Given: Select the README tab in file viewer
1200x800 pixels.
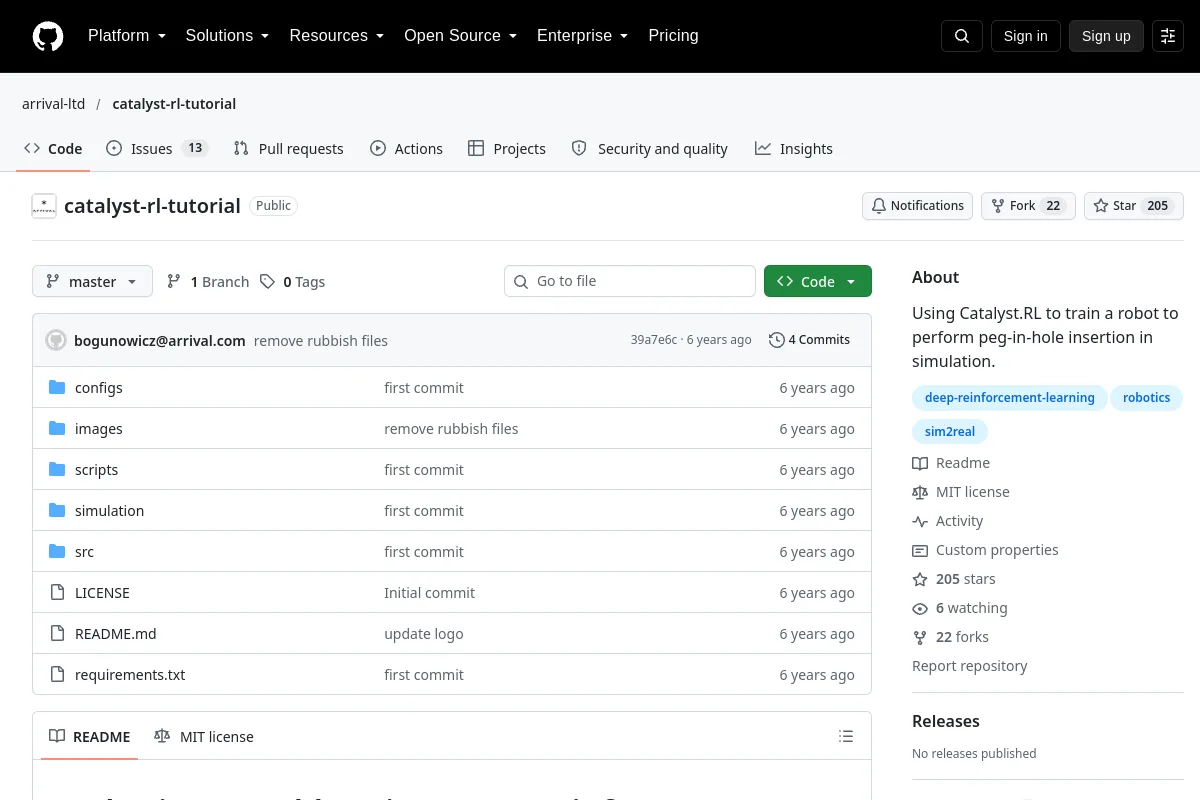Looking at the screenshot, I should (x=90, y=737).
